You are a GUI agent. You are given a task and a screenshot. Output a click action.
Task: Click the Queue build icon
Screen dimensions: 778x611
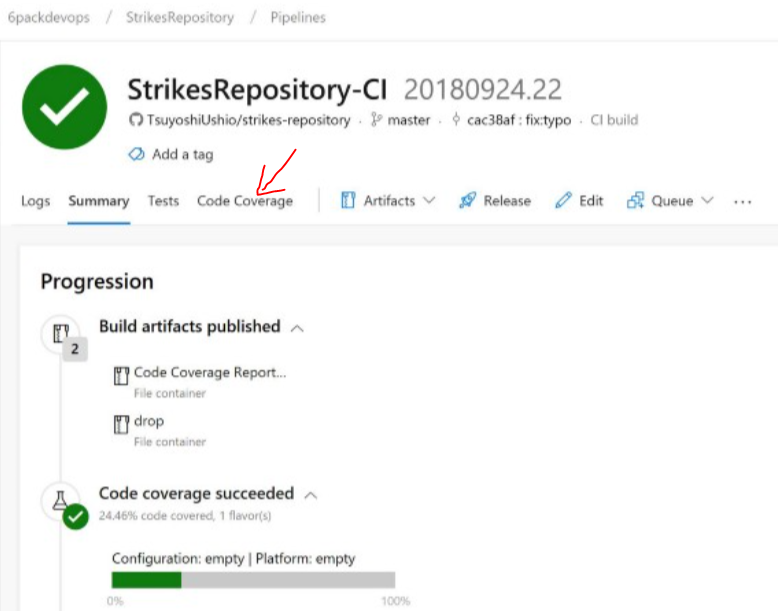tap(635, 201)
